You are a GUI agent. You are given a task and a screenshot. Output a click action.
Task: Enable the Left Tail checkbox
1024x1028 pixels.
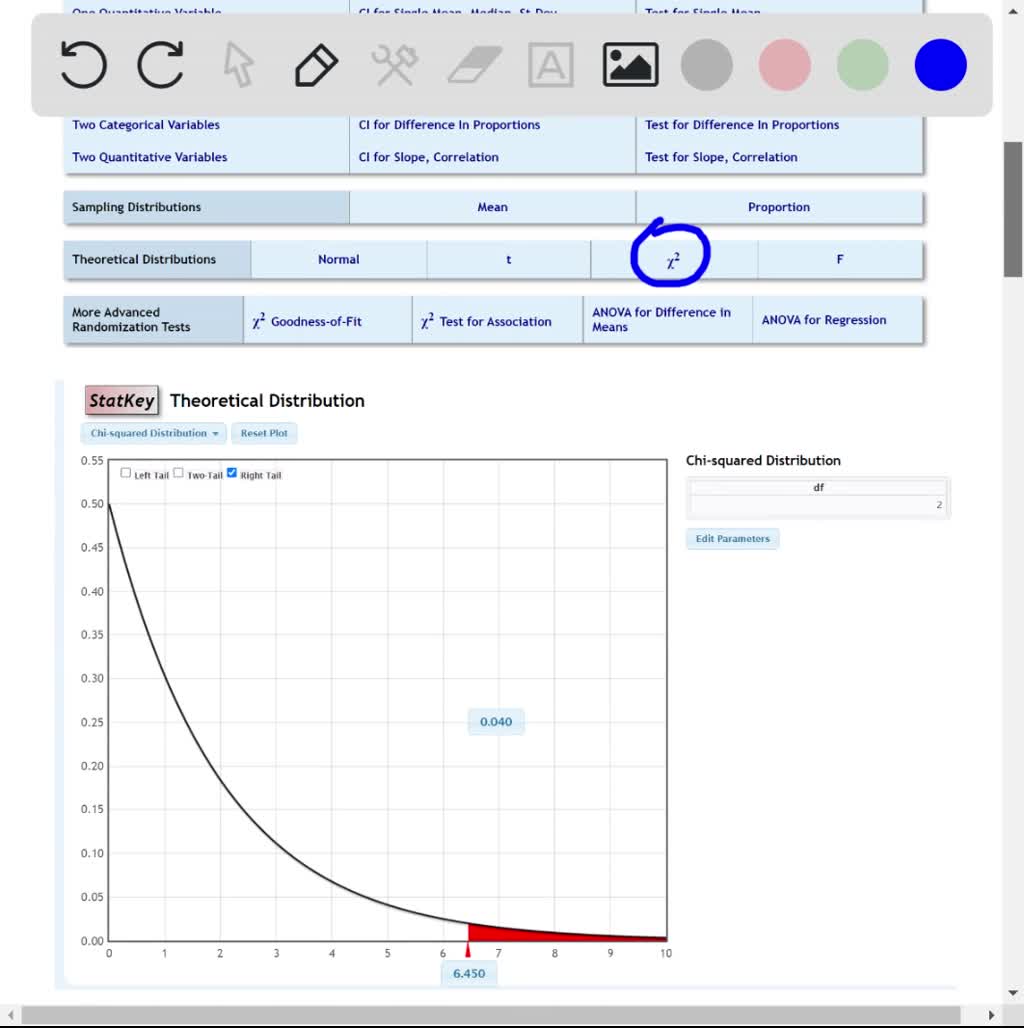pos(125,471)
